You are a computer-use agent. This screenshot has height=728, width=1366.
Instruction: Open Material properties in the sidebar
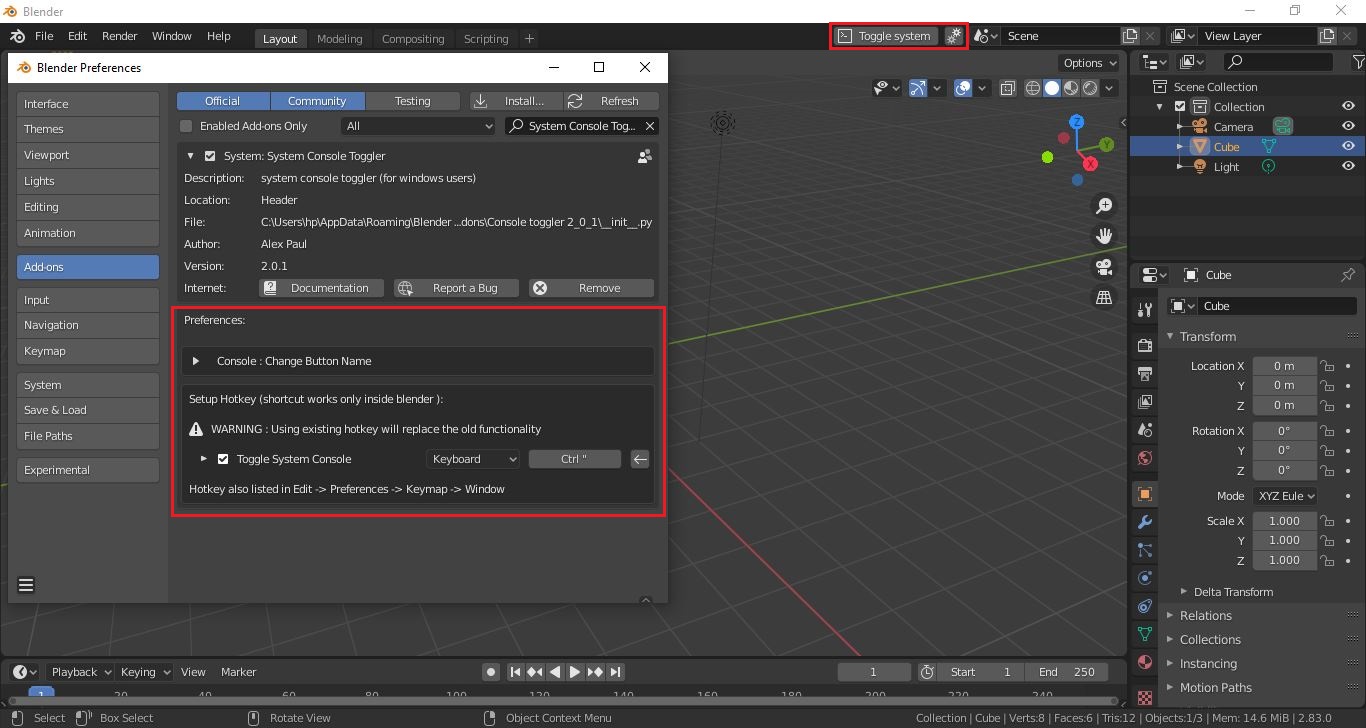[1143, 662]
